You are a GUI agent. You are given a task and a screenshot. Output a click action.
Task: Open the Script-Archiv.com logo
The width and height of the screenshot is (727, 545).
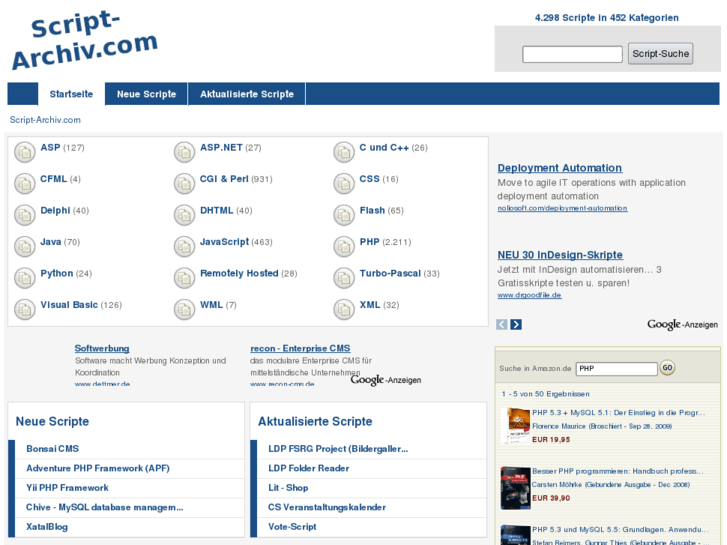pos(84,39)
